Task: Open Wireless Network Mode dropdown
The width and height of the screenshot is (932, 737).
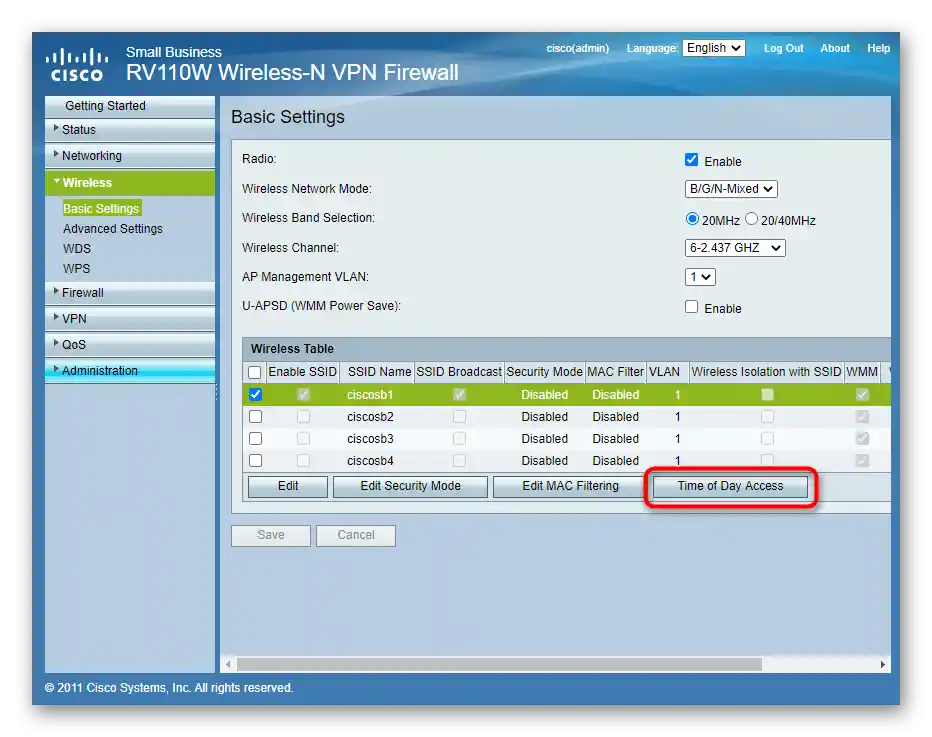Action: point(731,189)
